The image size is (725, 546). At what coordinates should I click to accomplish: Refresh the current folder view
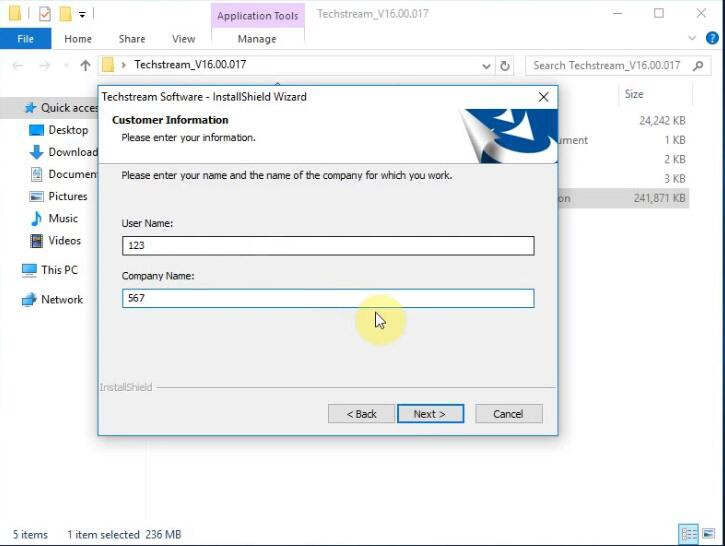(505, 66)
